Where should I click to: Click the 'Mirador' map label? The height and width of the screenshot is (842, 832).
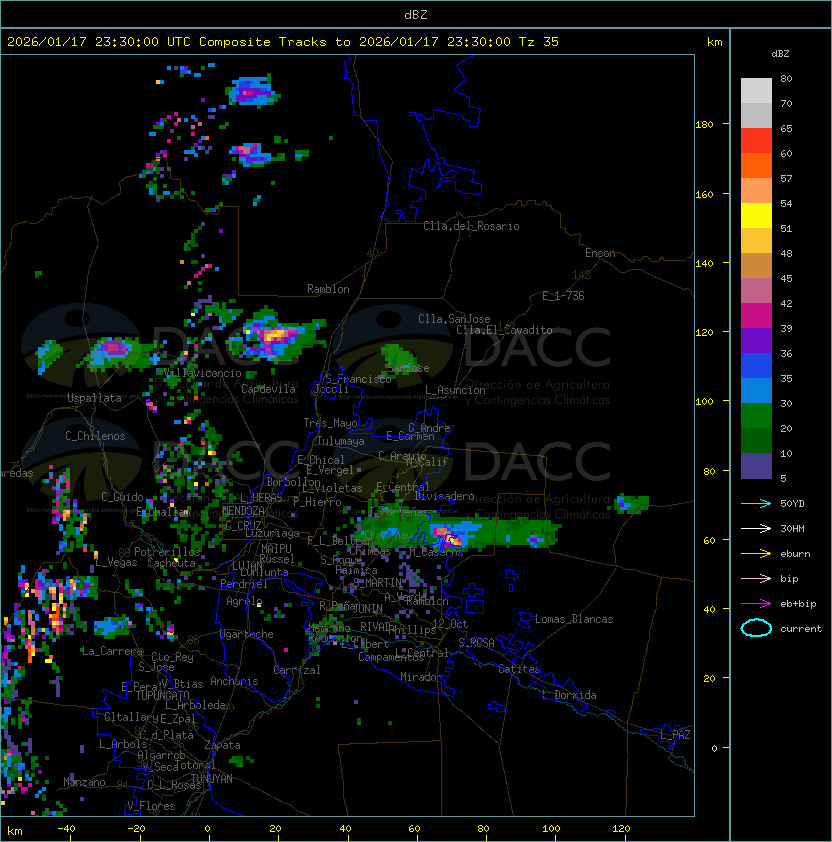pos(421,677)
